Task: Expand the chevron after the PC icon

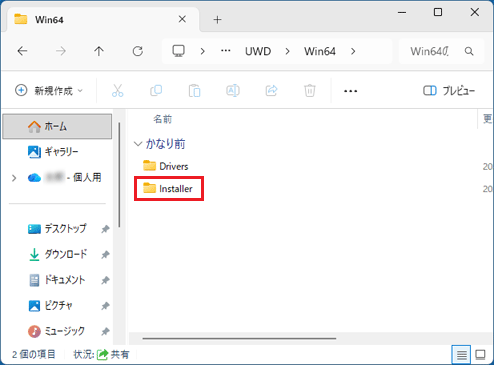Action: 202,51
